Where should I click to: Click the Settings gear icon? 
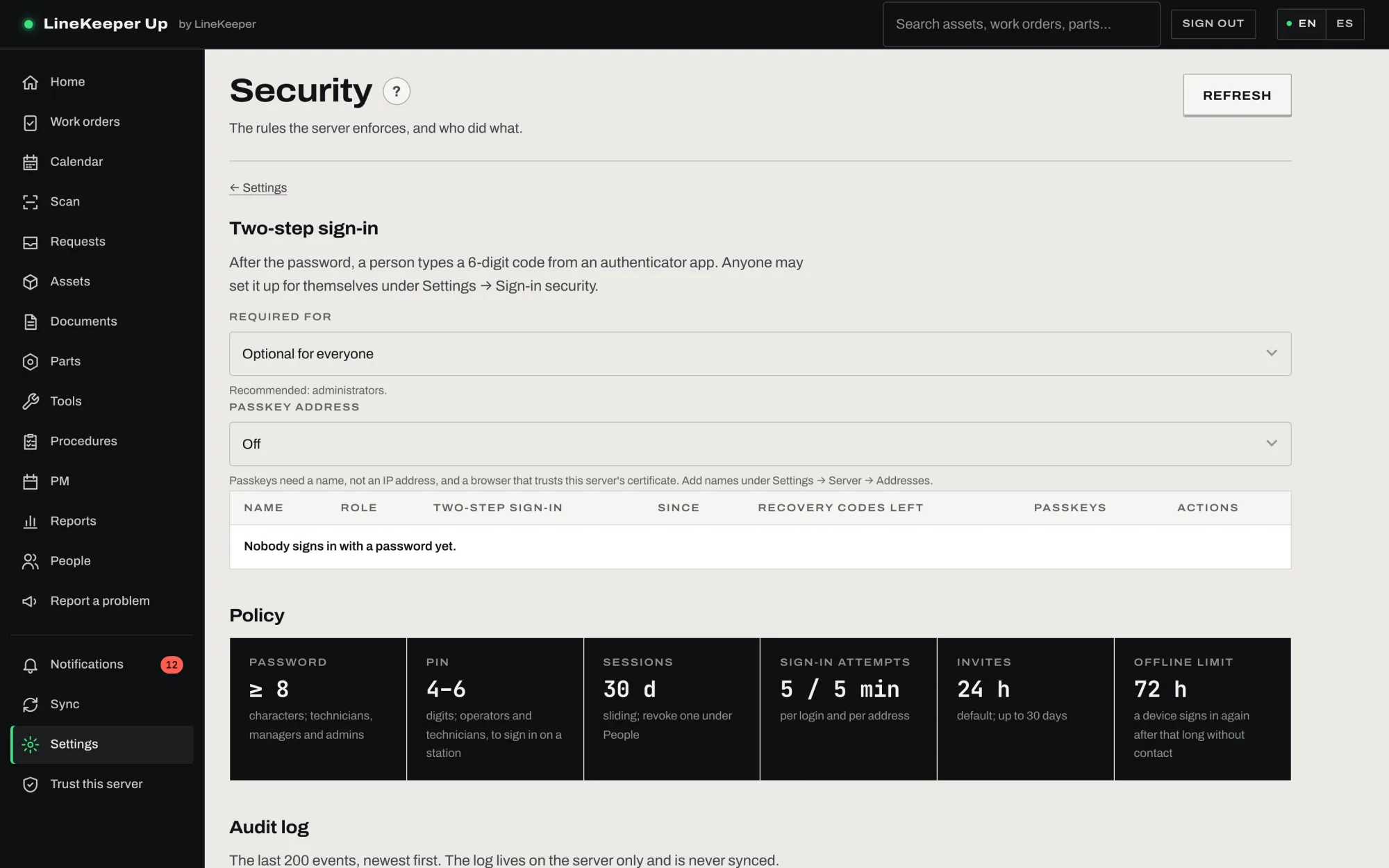(30, 745)
